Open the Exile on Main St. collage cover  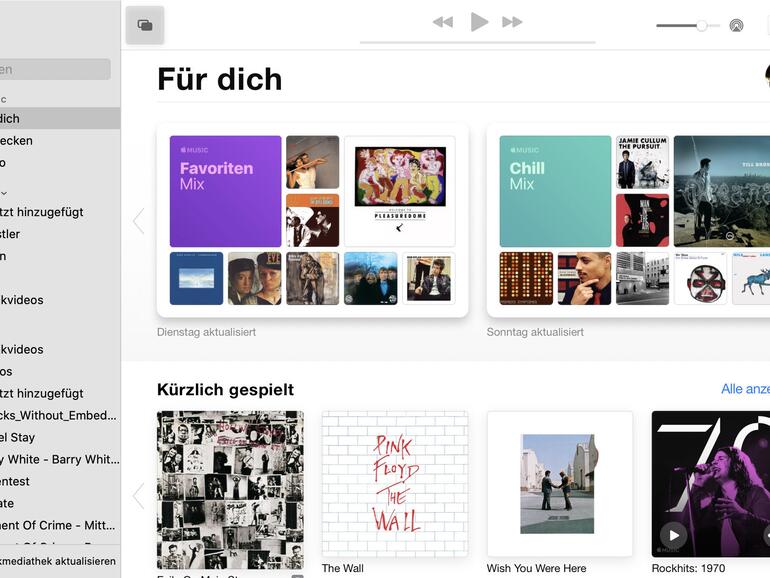[x=230, y=490]
